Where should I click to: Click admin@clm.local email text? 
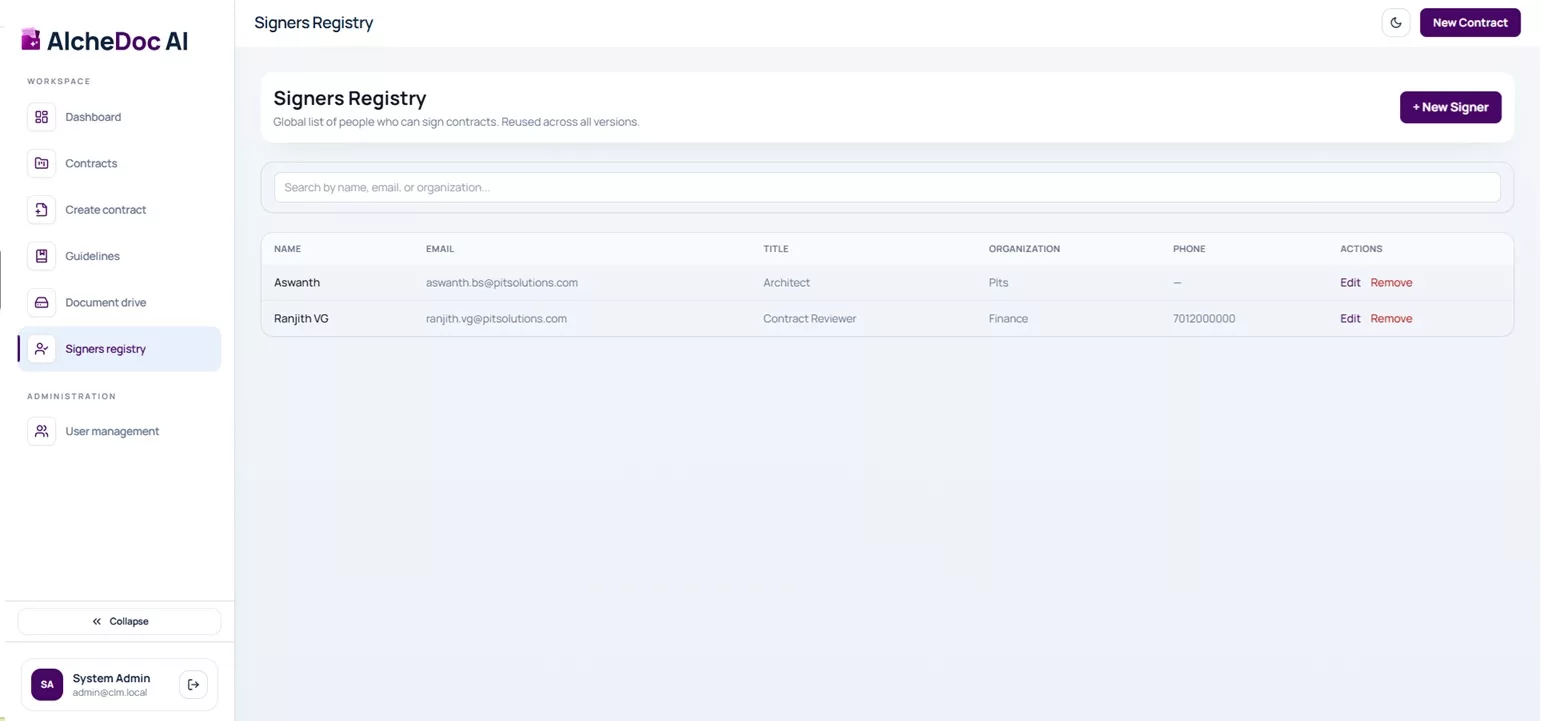point(109,693)
